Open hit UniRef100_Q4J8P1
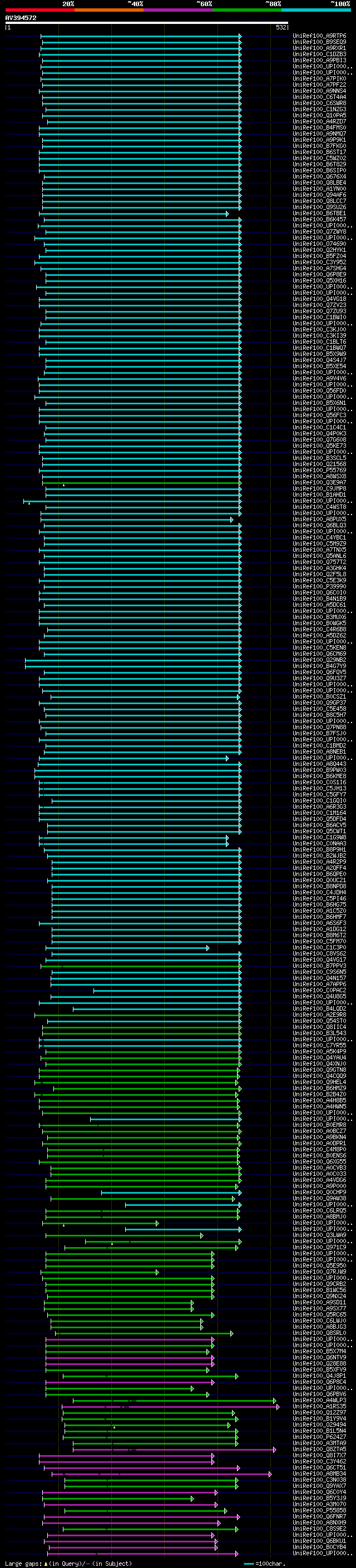The width and height of the screenshot is (356, 1568). pos(319,1376)
